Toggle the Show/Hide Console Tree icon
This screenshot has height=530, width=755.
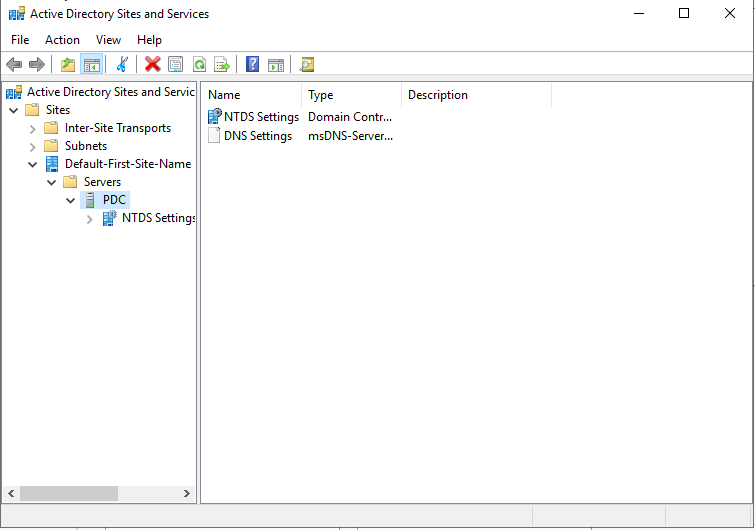coord(91,64)
